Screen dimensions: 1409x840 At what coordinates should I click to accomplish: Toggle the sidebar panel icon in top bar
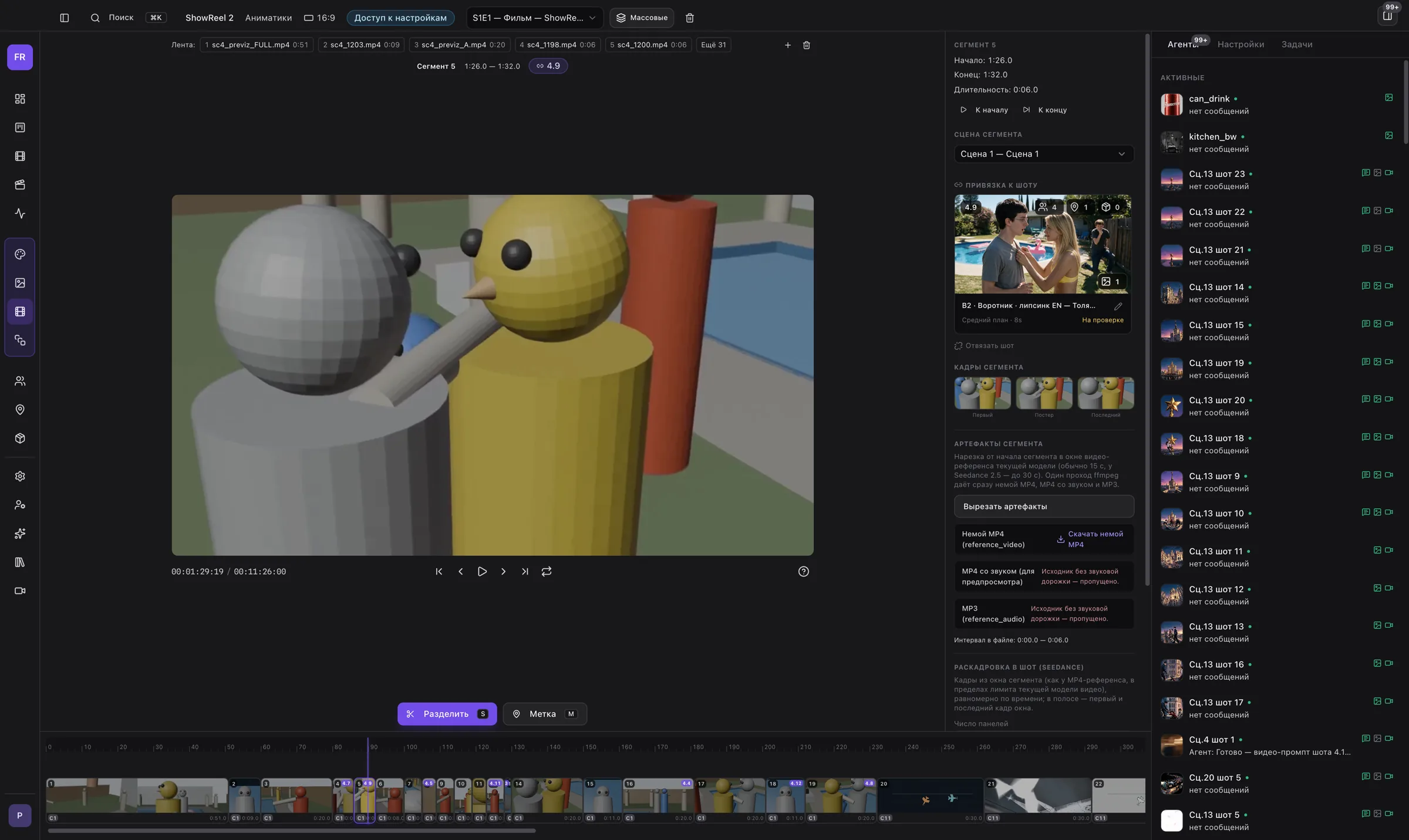pos(65,18)
